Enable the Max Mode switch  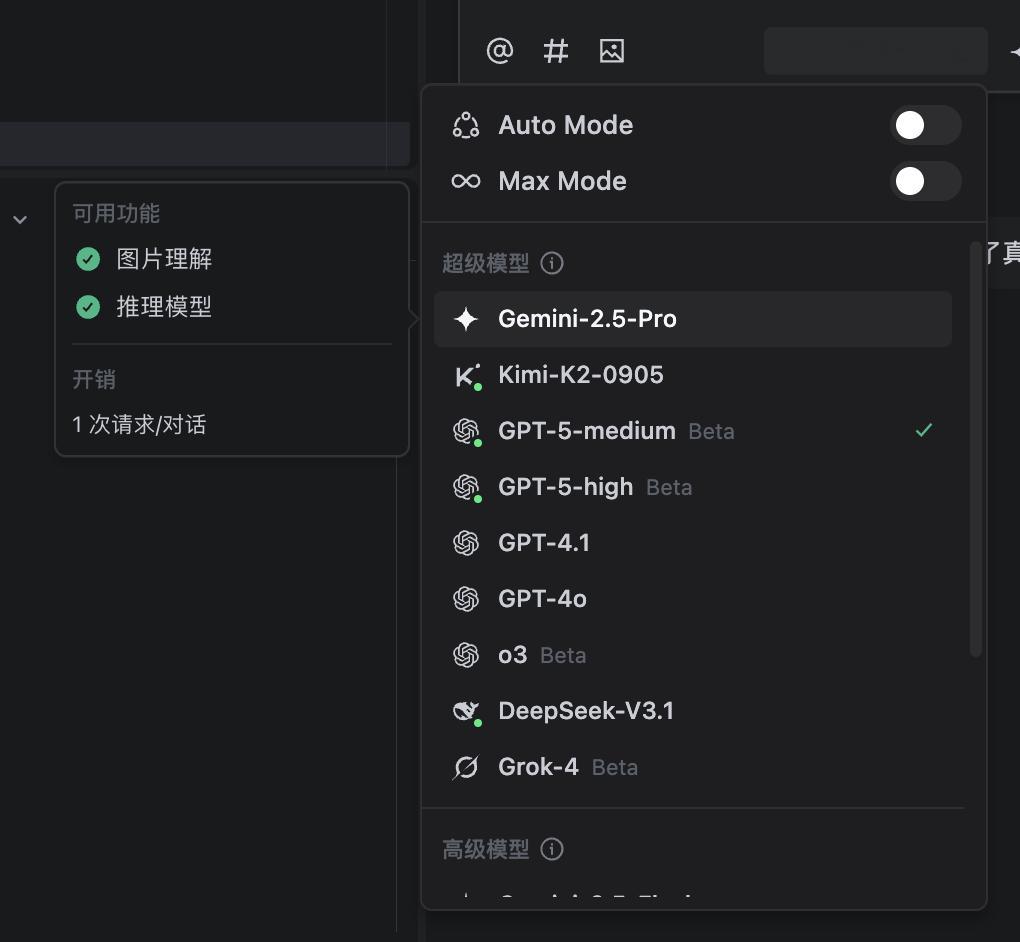pos(925,181)
